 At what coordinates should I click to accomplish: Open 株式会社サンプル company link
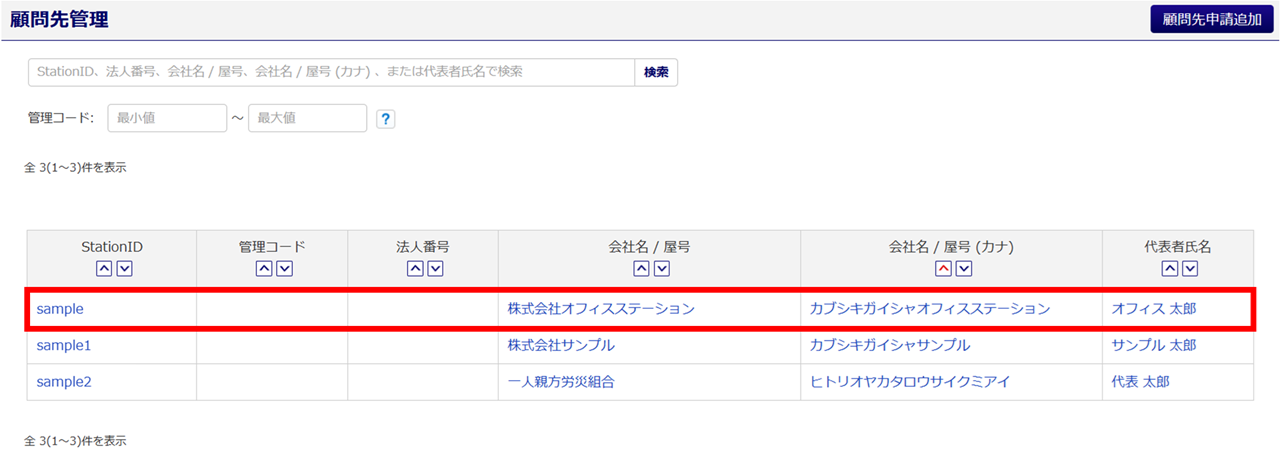pos(561,345)
